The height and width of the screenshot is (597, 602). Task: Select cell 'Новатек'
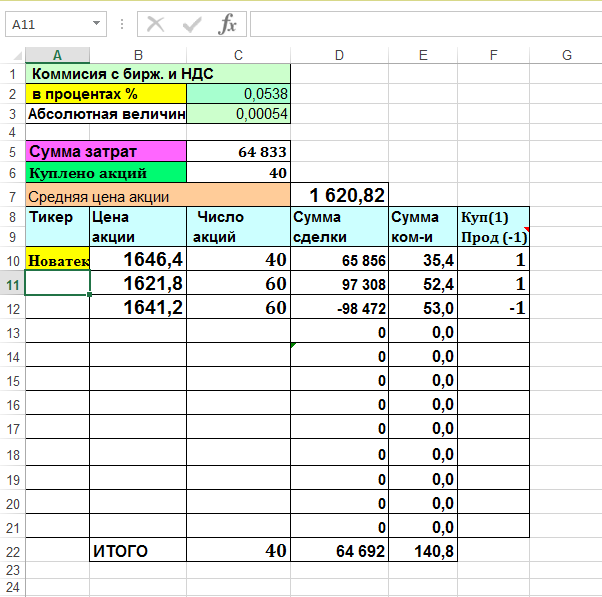point(58,259)
